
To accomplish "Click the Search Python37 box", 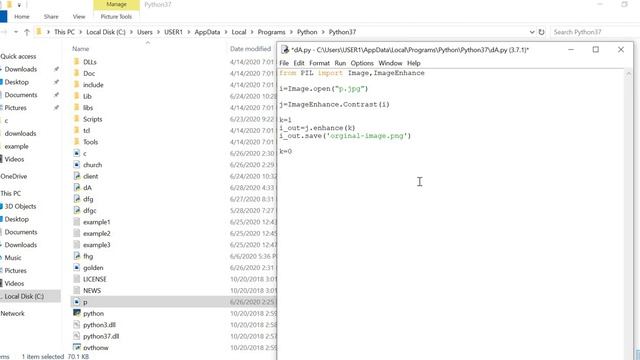I will 595,32.
